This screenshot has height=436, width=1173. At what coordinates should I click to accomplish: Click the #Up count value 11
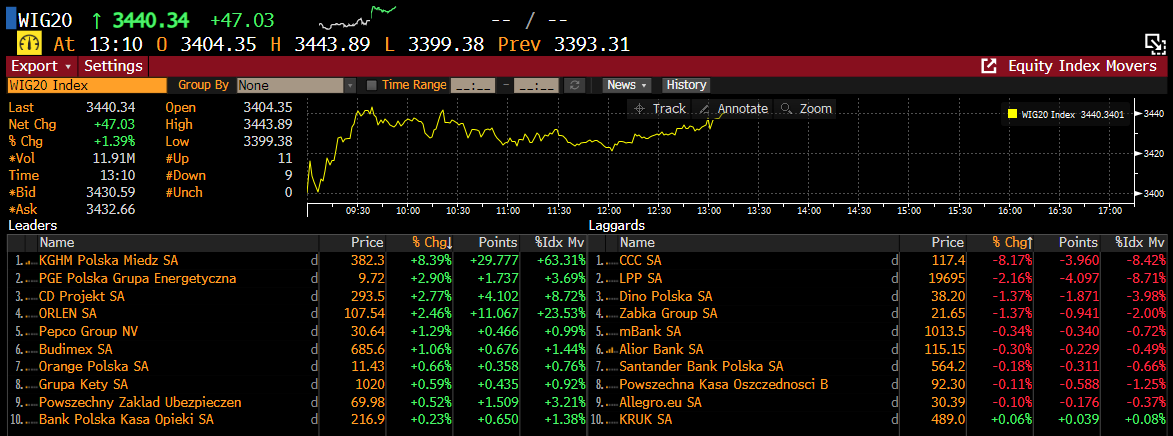coord(284,159)
